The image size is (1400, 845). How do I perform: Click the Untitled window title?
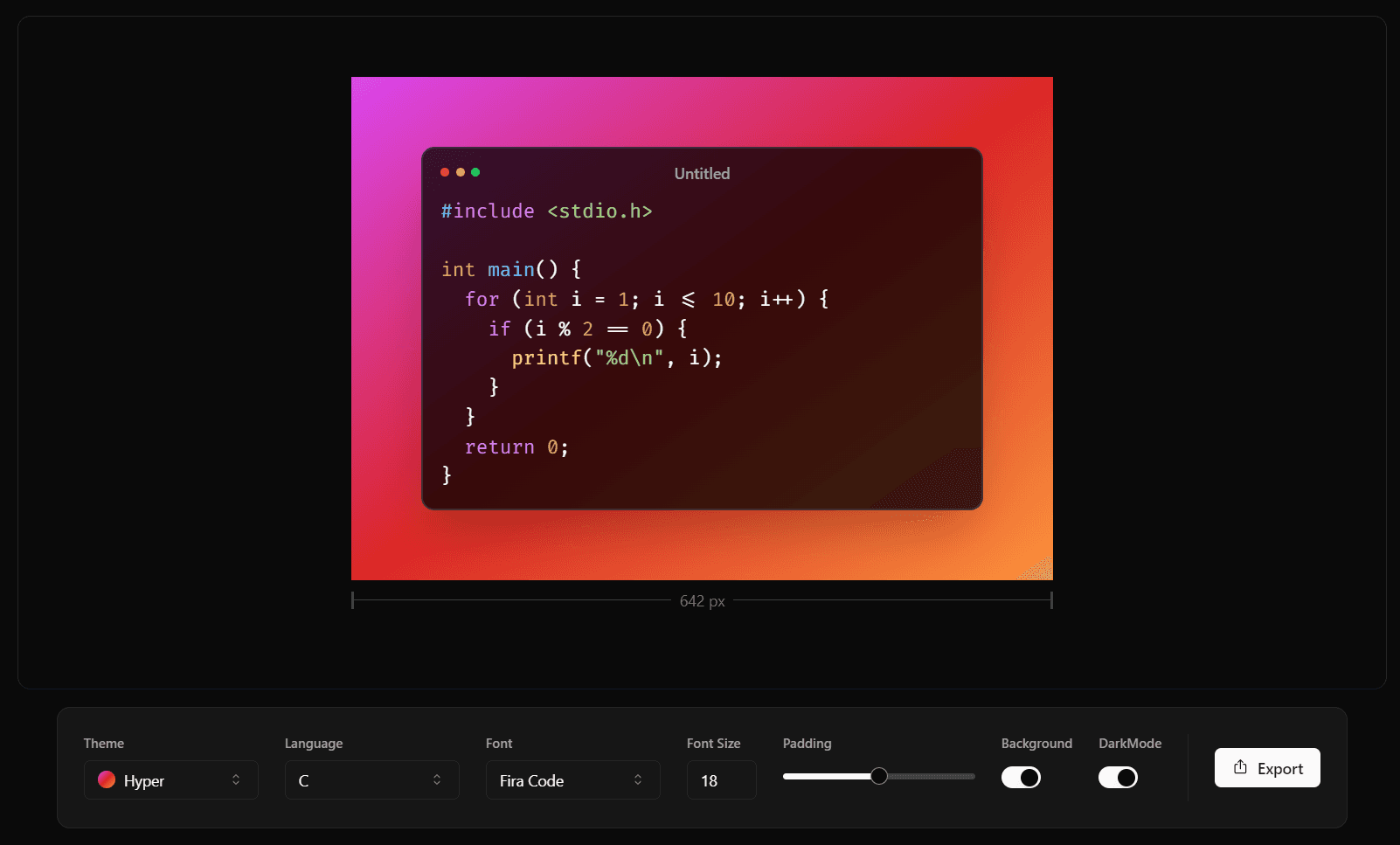click(x=701, y=173)
